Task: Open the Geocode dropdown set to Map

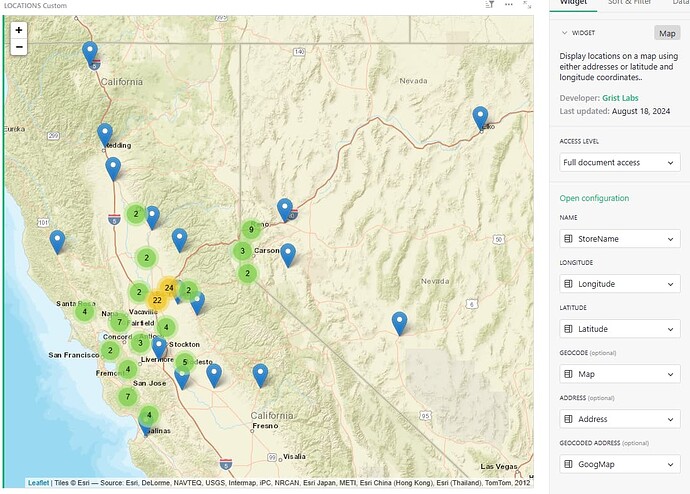Action: (x=620, y=374)
